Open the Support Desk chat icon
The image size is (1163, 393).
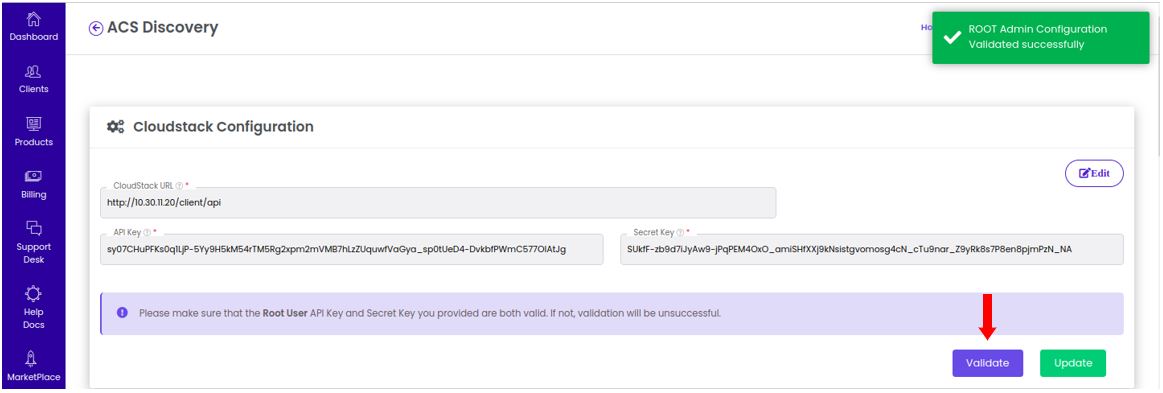33,228
